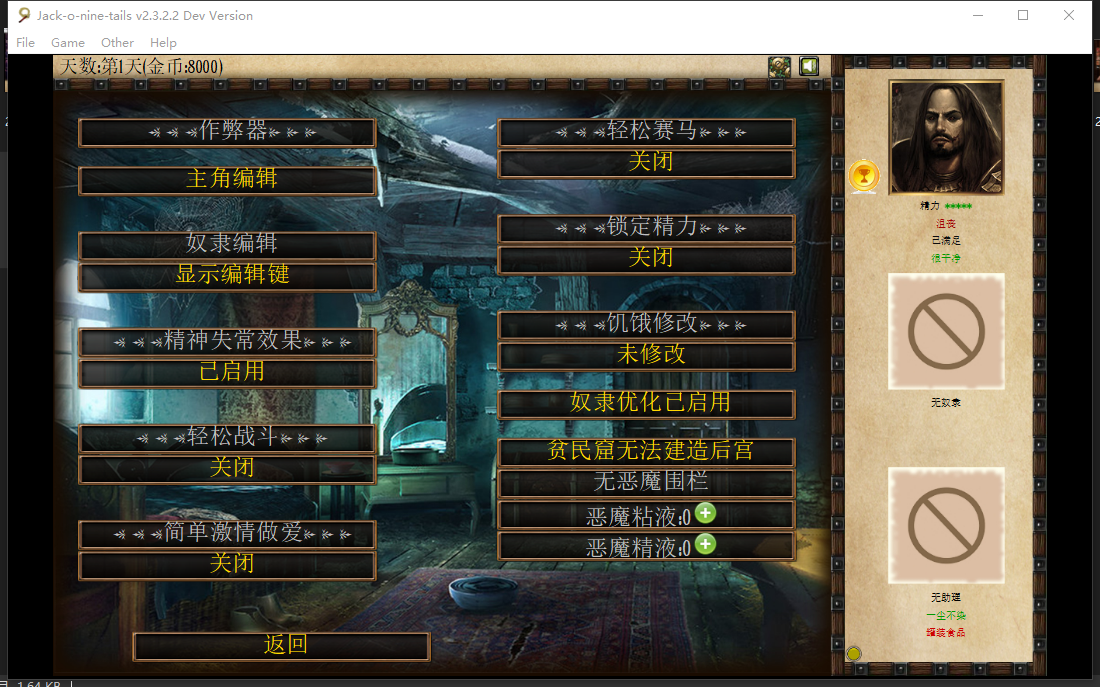Toggle 关闭 under 轻松赛马
1100x687 pixels.
(646, 163)
